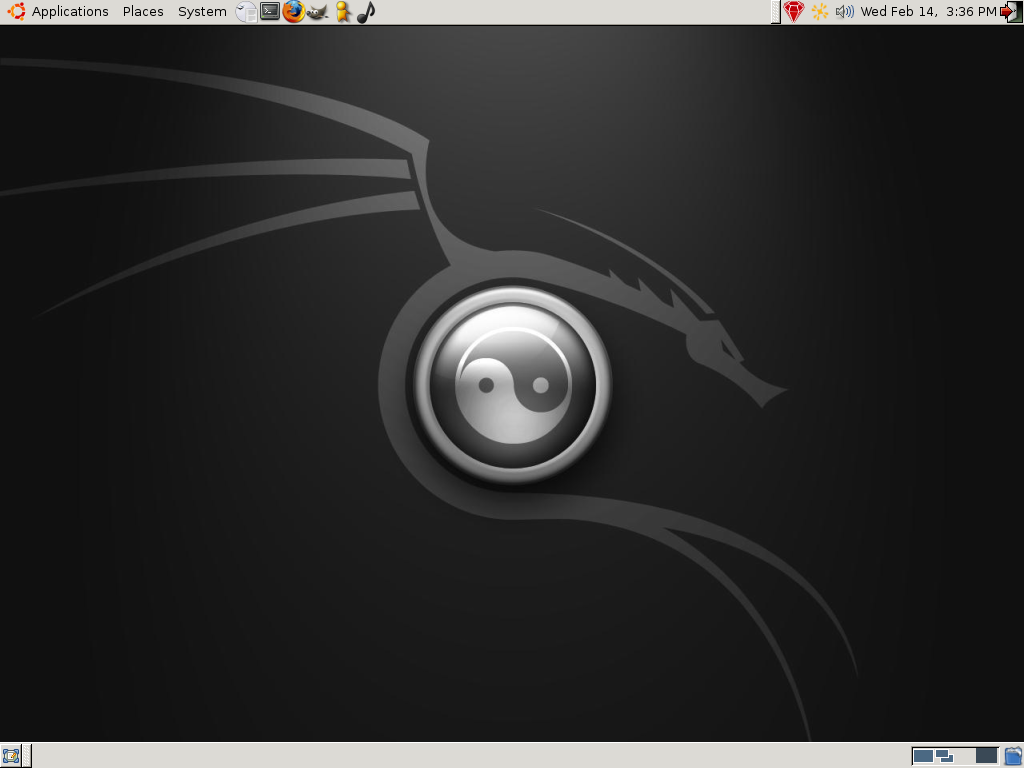
Task: Switch to the dark last workspace
Action: point(987,756)
